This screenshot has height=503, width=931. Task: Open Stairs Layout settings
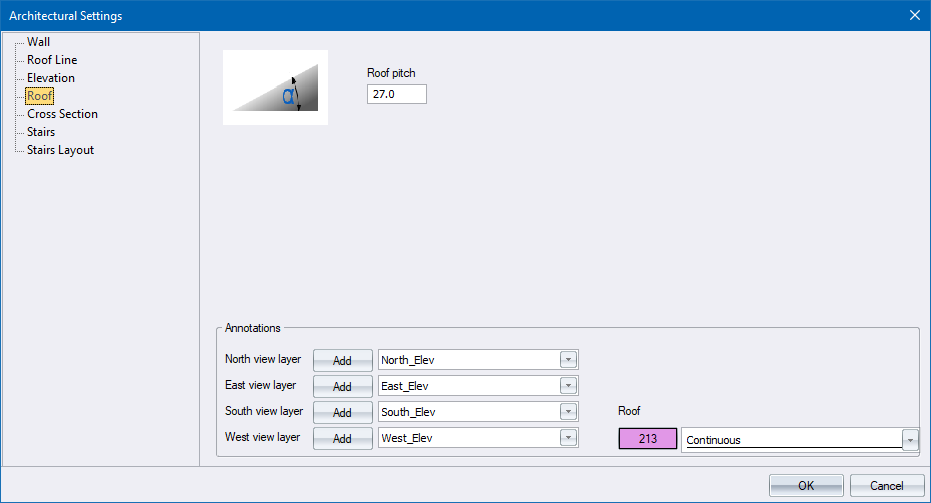pos(60,150)
